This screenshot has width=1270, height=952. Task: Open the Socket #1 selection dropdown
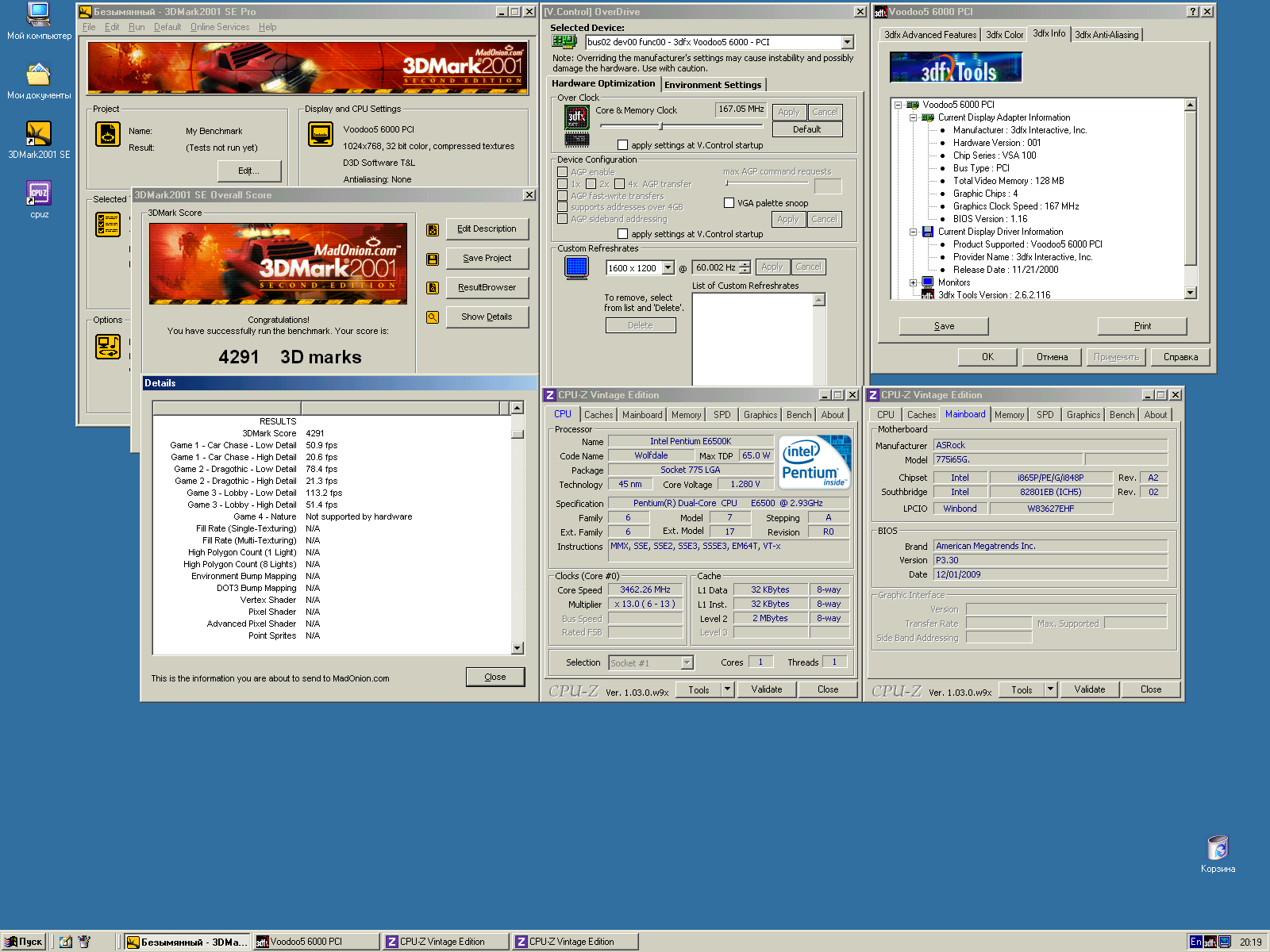coord(687,662)
